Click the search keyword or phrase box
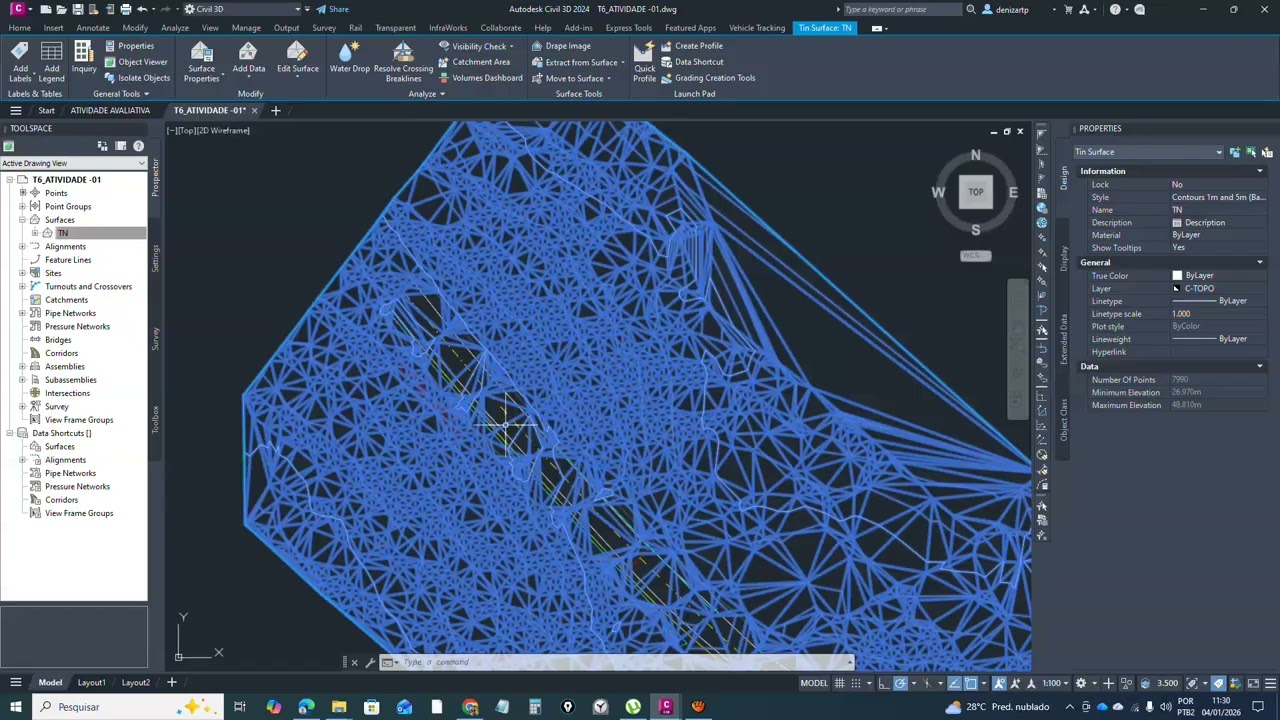This screenshot has width=1280, height=720. [902, 9]
